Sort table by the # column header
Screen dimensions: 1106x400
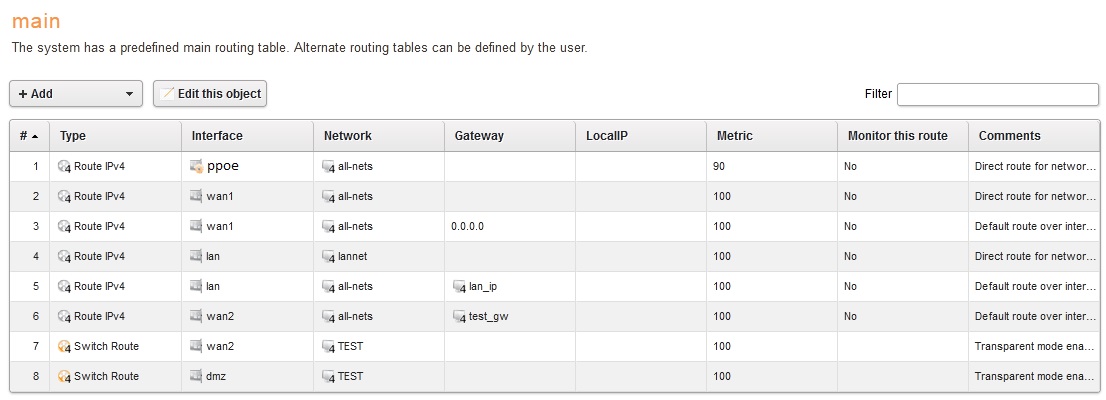tap(29, 136)
